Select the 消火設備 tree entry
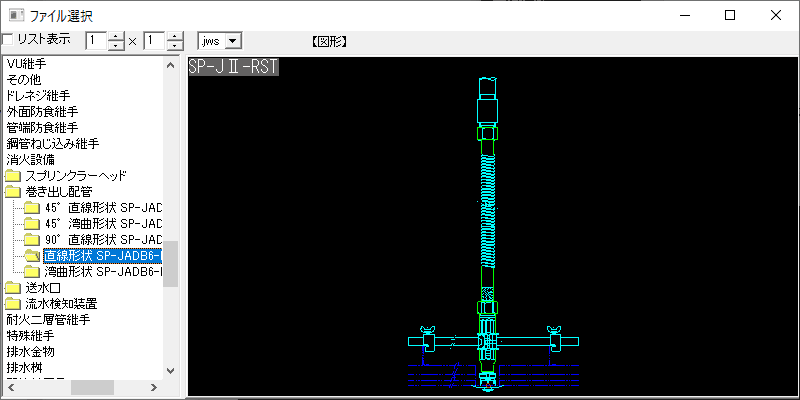The height and width of the screenshot is (400, 800). (31, 159)
